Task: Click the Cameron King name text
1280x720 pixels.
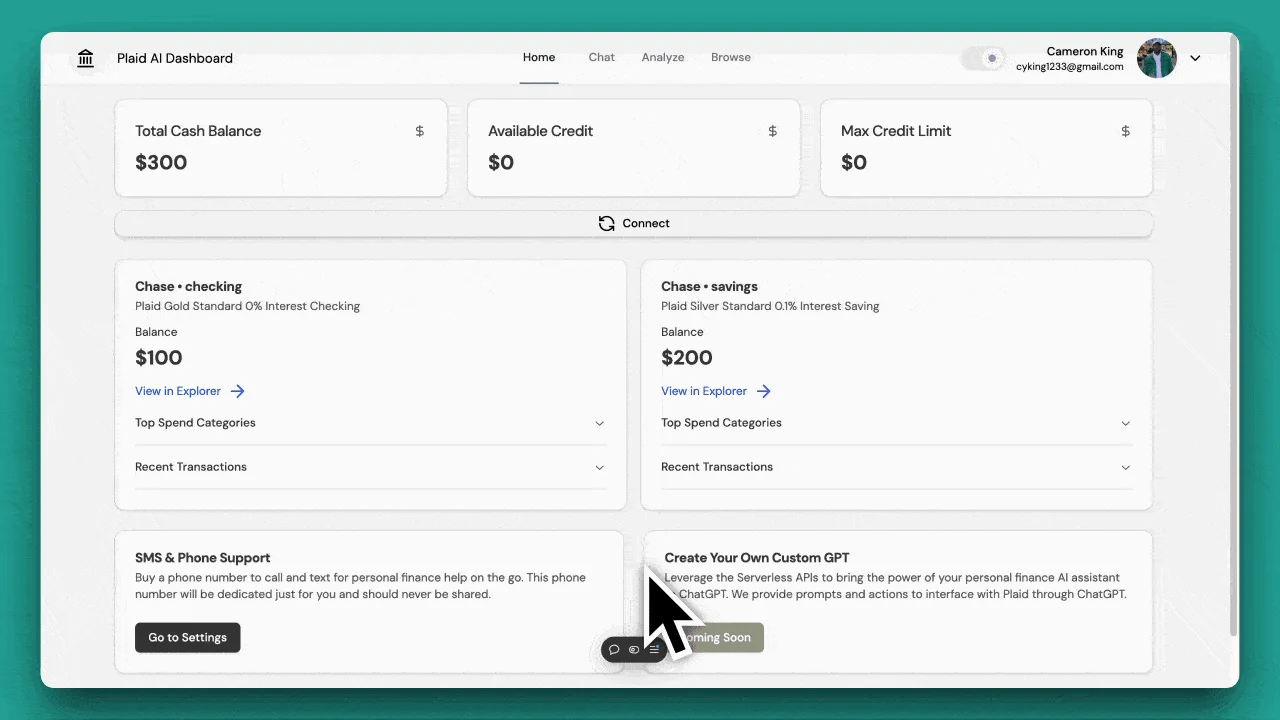Action: [1085, 51]
